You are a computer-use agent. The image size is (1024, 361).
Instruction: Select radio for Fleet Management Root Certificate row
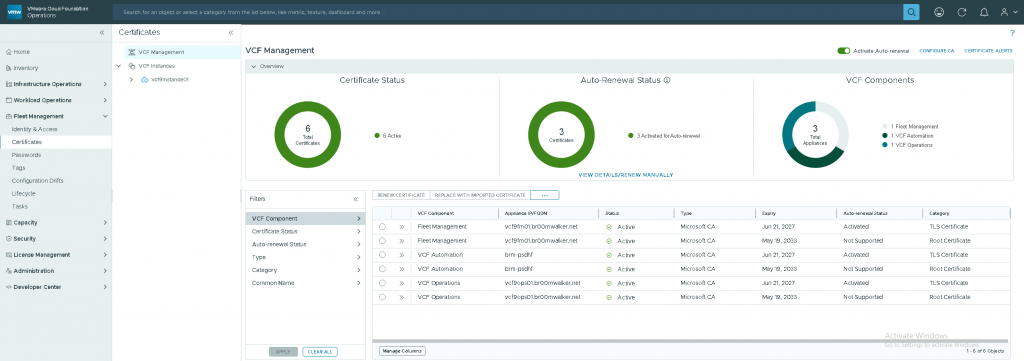coord(382,241)
